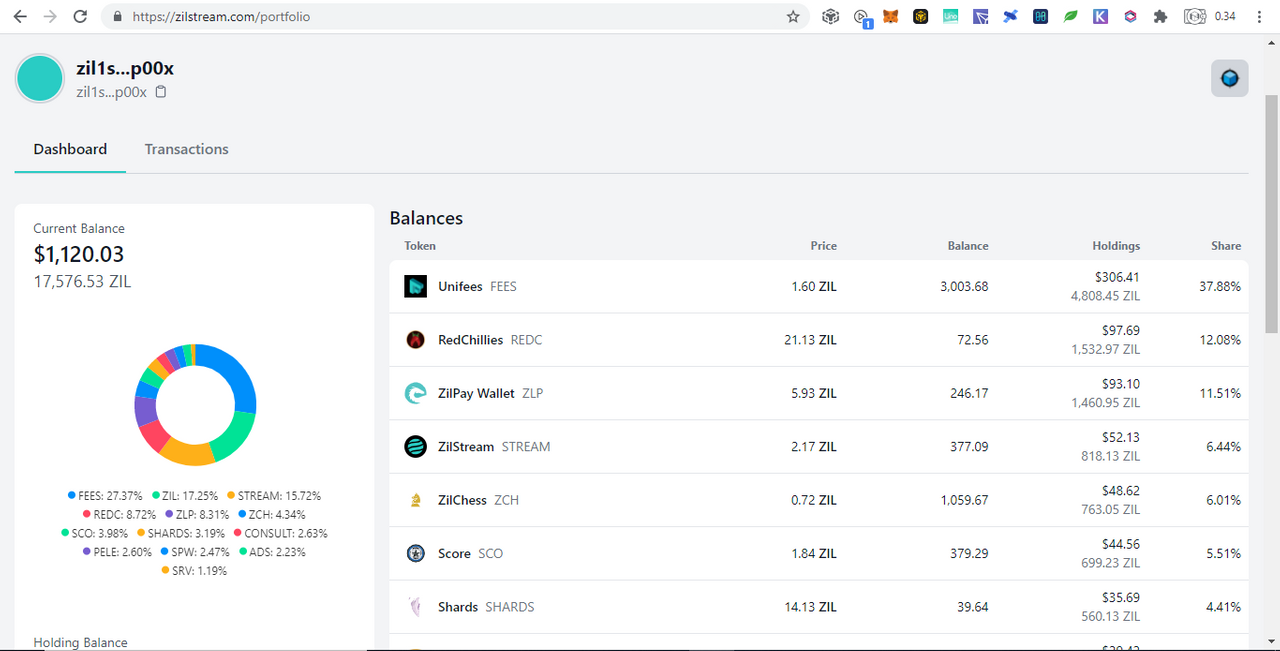1280x651 pixels.
Task: Click the browser forward arrow
Action: click(50, 16)
